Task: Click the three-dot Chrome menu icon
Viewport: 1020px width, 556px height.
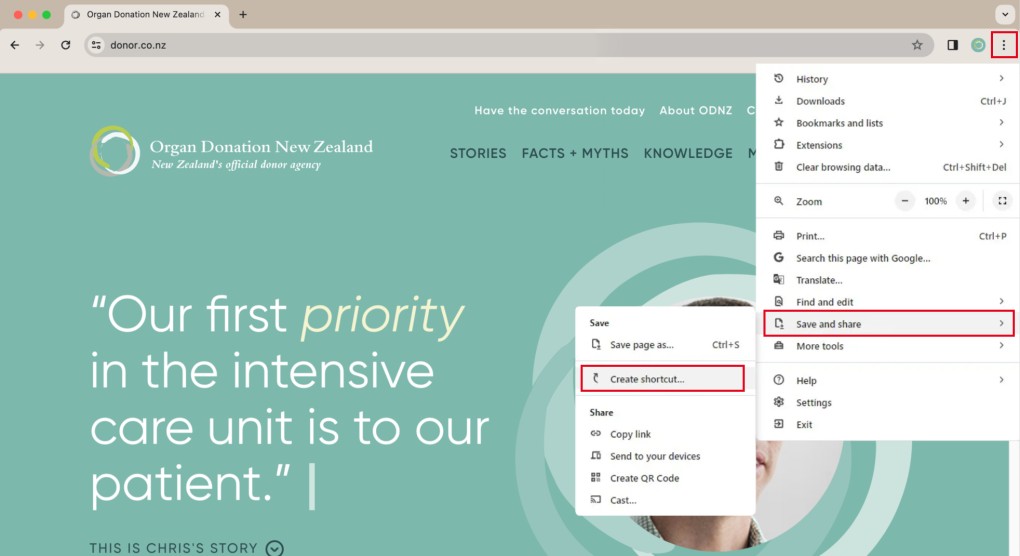Action: click(1004, 45)
